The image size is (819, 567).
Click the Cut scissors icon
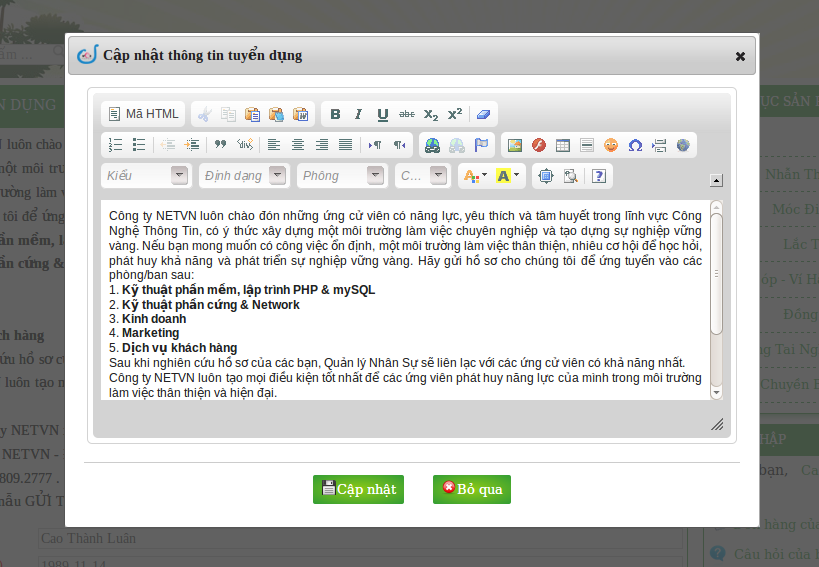pyautogui.click(x=204, y=114)
